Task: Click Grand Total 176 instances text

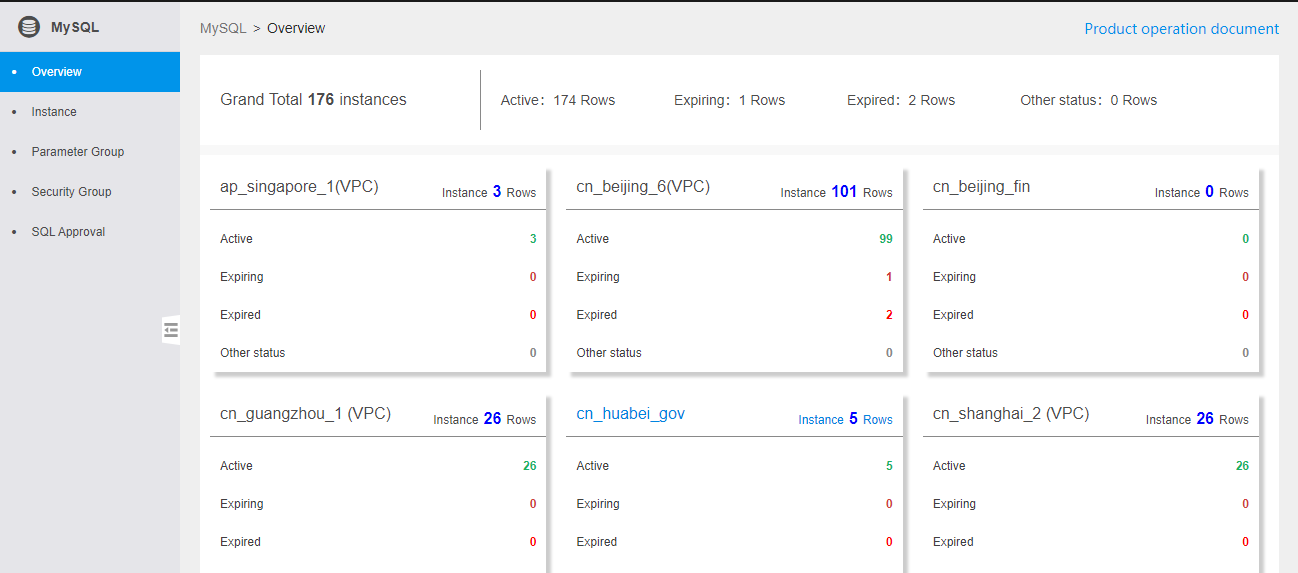Action: 313,100
